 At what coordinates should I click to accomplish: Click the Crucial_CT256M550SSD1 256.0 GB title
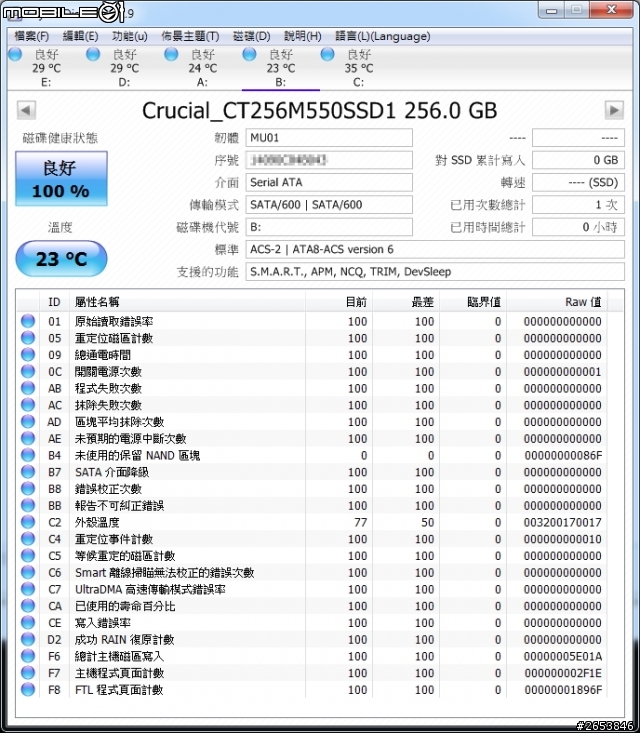pyautogui.click(x=319, y=111)
